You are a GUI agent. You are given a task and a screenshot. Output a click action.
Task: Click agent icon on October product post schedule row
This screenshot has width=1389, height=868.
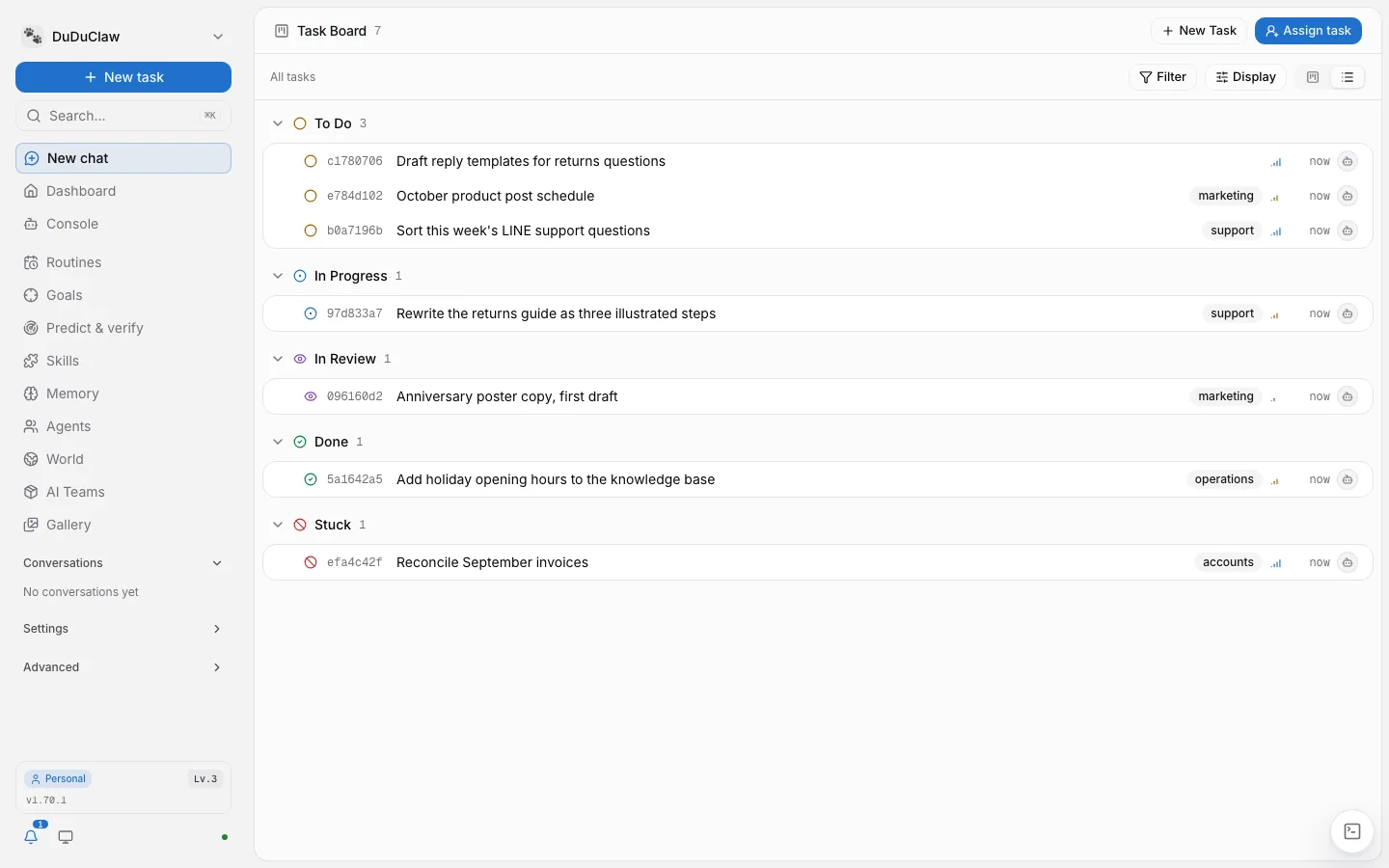pyautogui.click(x=1348, y=196)
